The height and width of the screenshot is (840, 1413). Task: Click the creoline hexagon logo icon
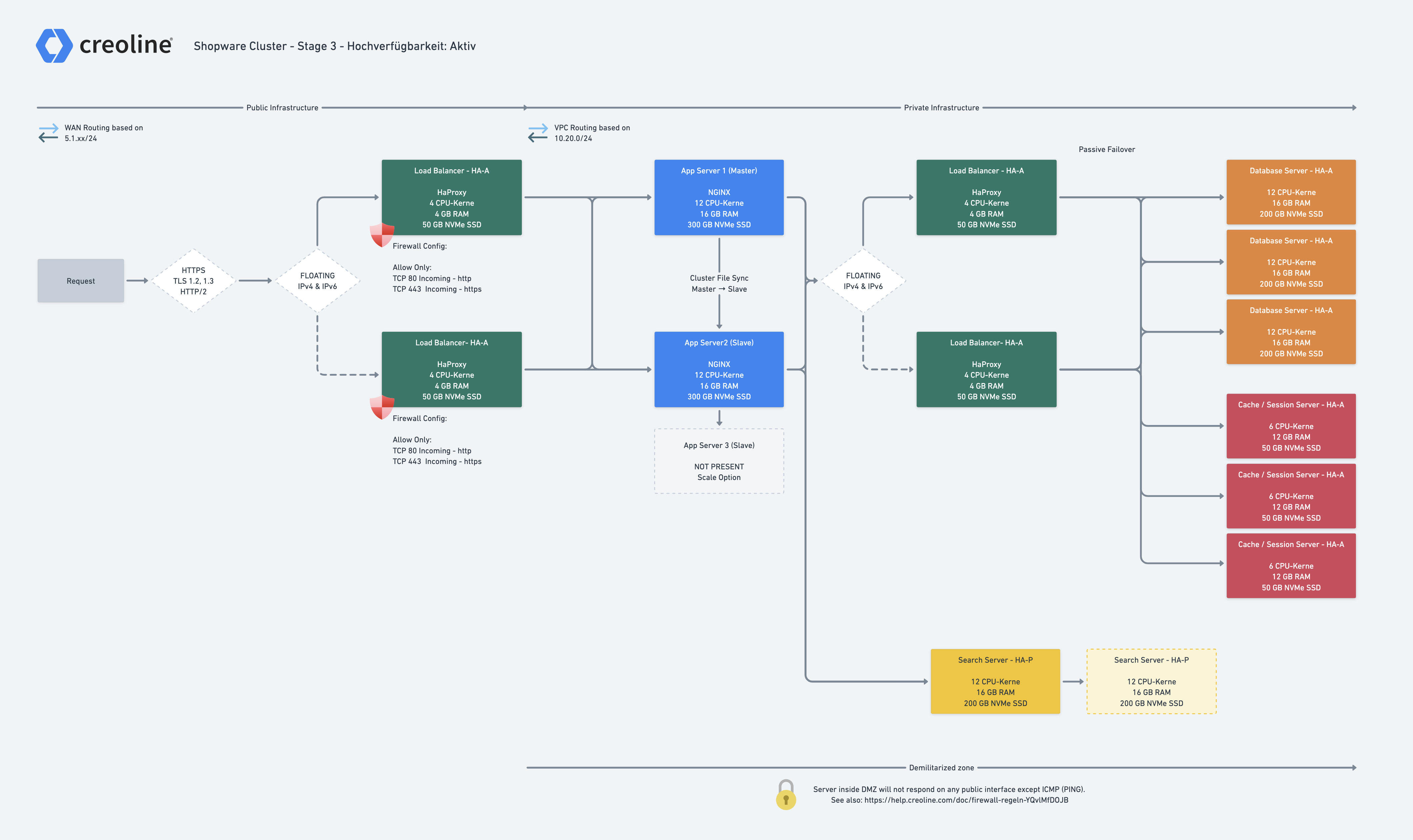pyautogui.click(x=54, y=46)
